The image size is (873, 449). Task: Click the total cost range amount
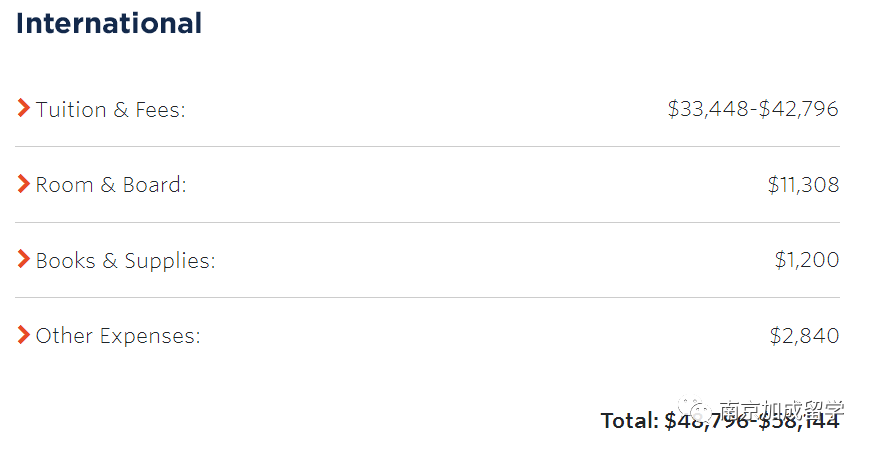click(x=752, y=421)
